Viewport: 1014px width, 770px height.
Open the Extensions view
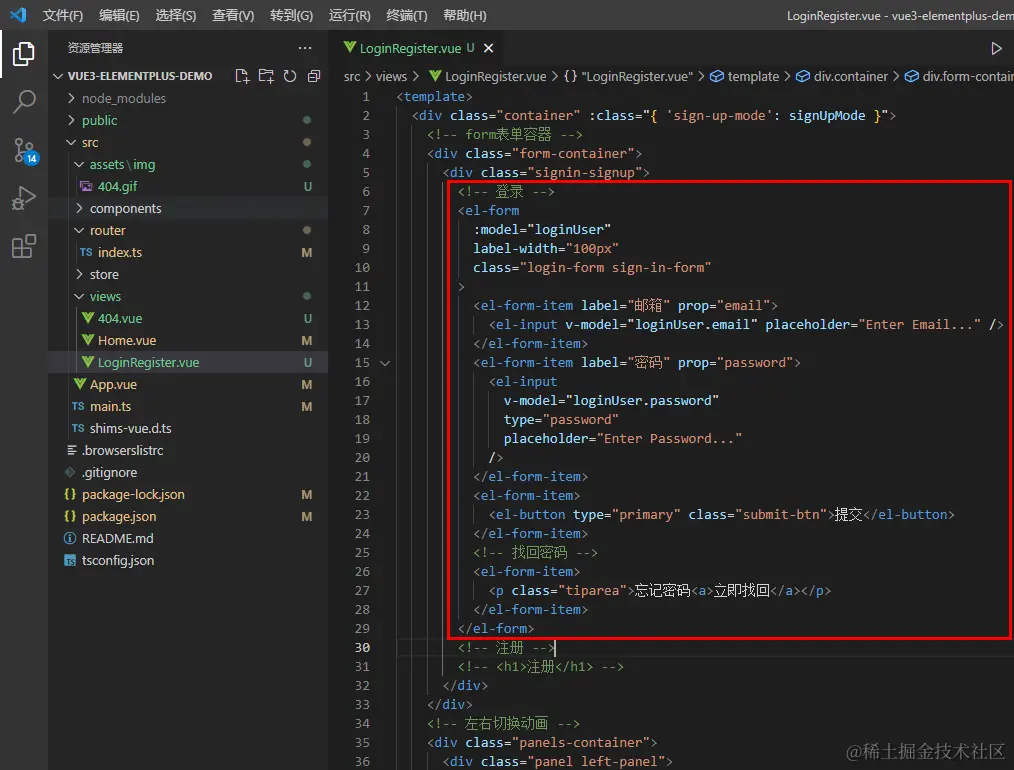tap(24, 246)
